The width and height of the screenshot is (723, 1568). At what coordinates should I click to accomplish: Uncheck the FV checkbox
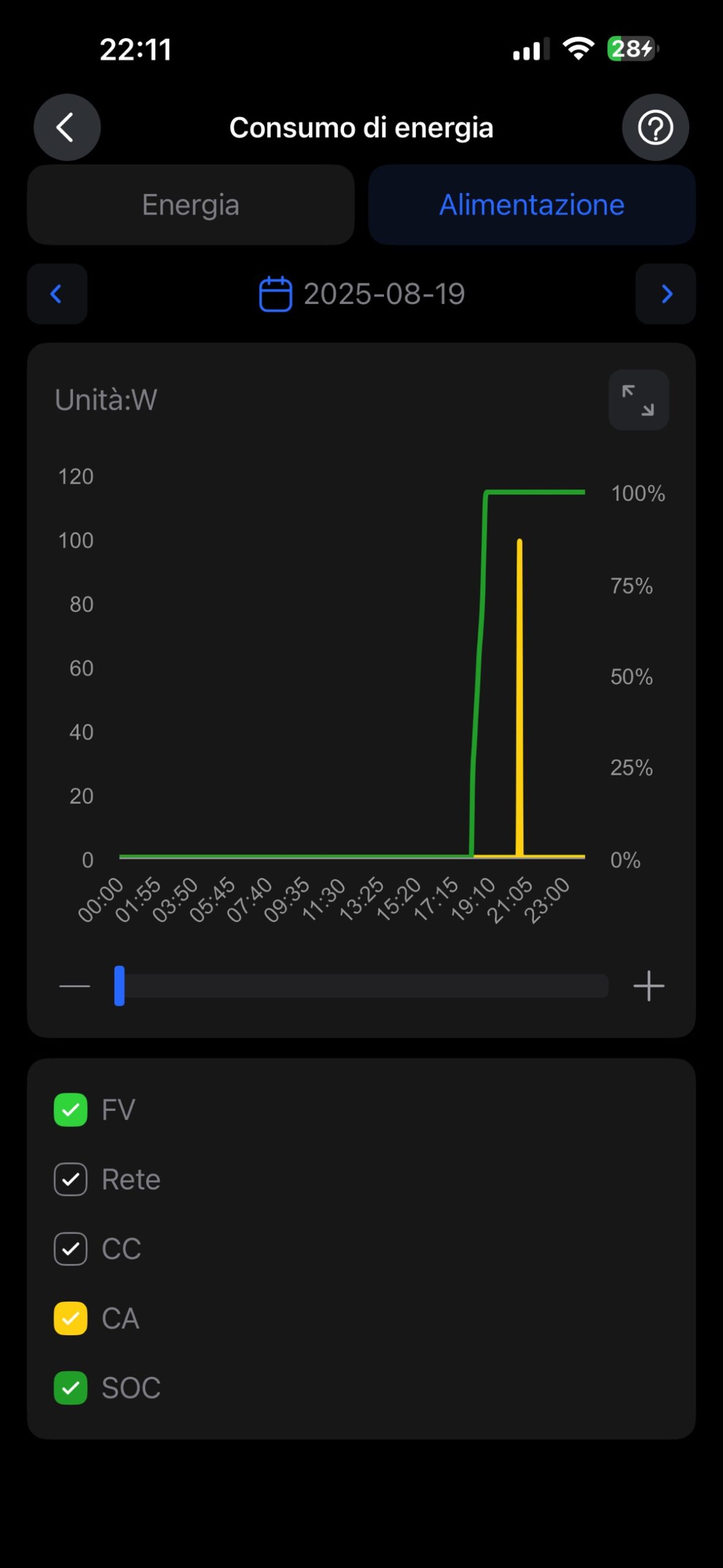tap(70, 1110)
